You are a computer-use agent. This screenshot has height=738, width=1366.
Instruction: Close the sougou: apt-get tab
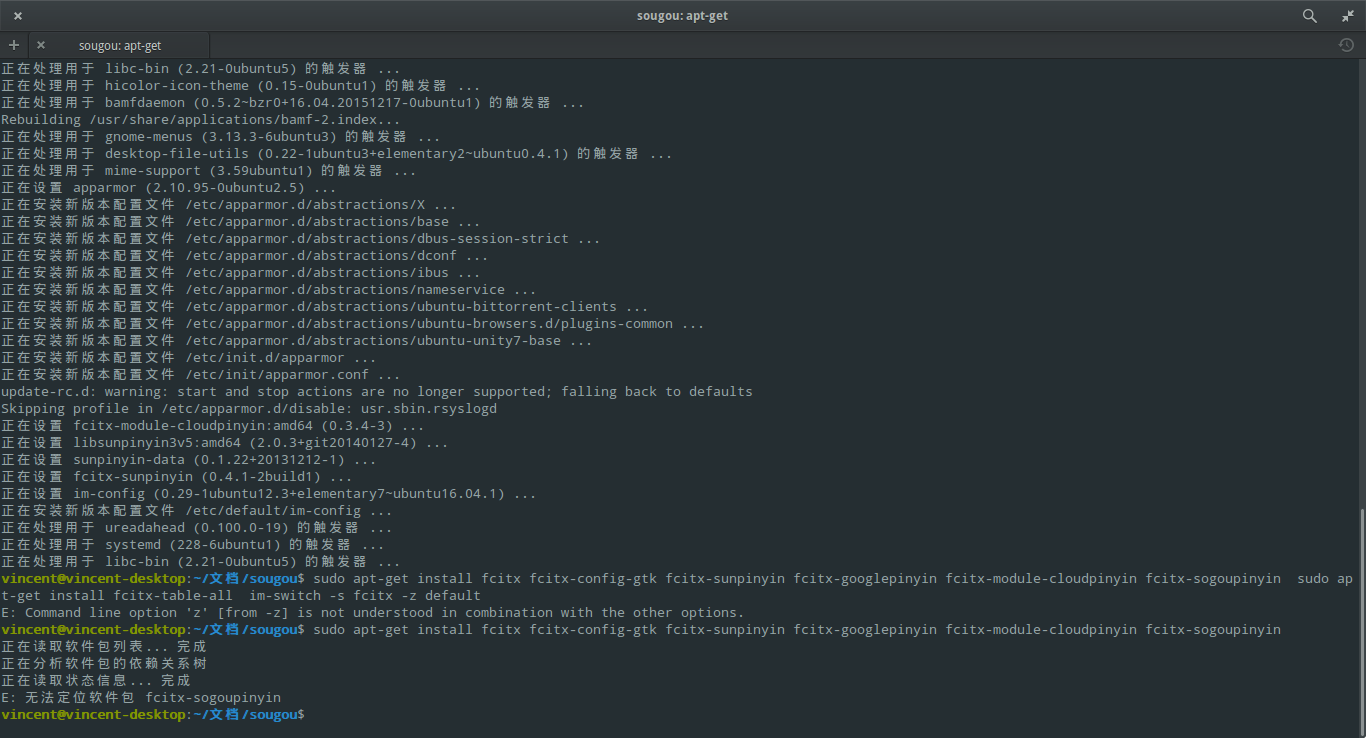pyautogui.click(x=41, y=45)
